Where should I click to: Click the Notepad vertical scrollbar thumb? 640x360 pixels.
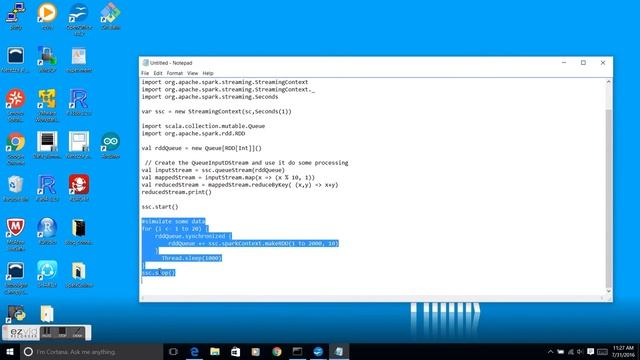(608, 198)
